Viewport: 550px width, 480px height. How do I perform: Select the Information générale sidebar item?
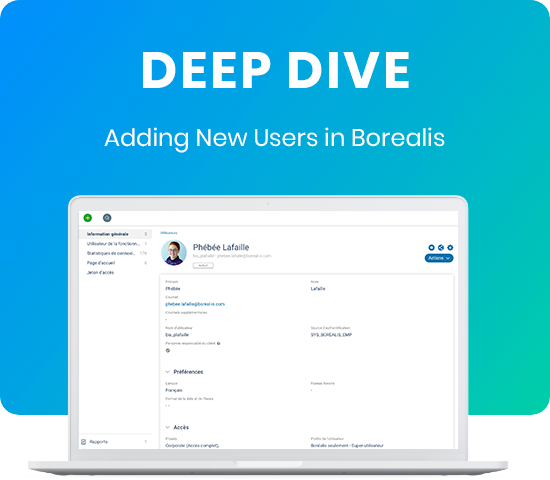pyautogui.click(x=116, y=234)
